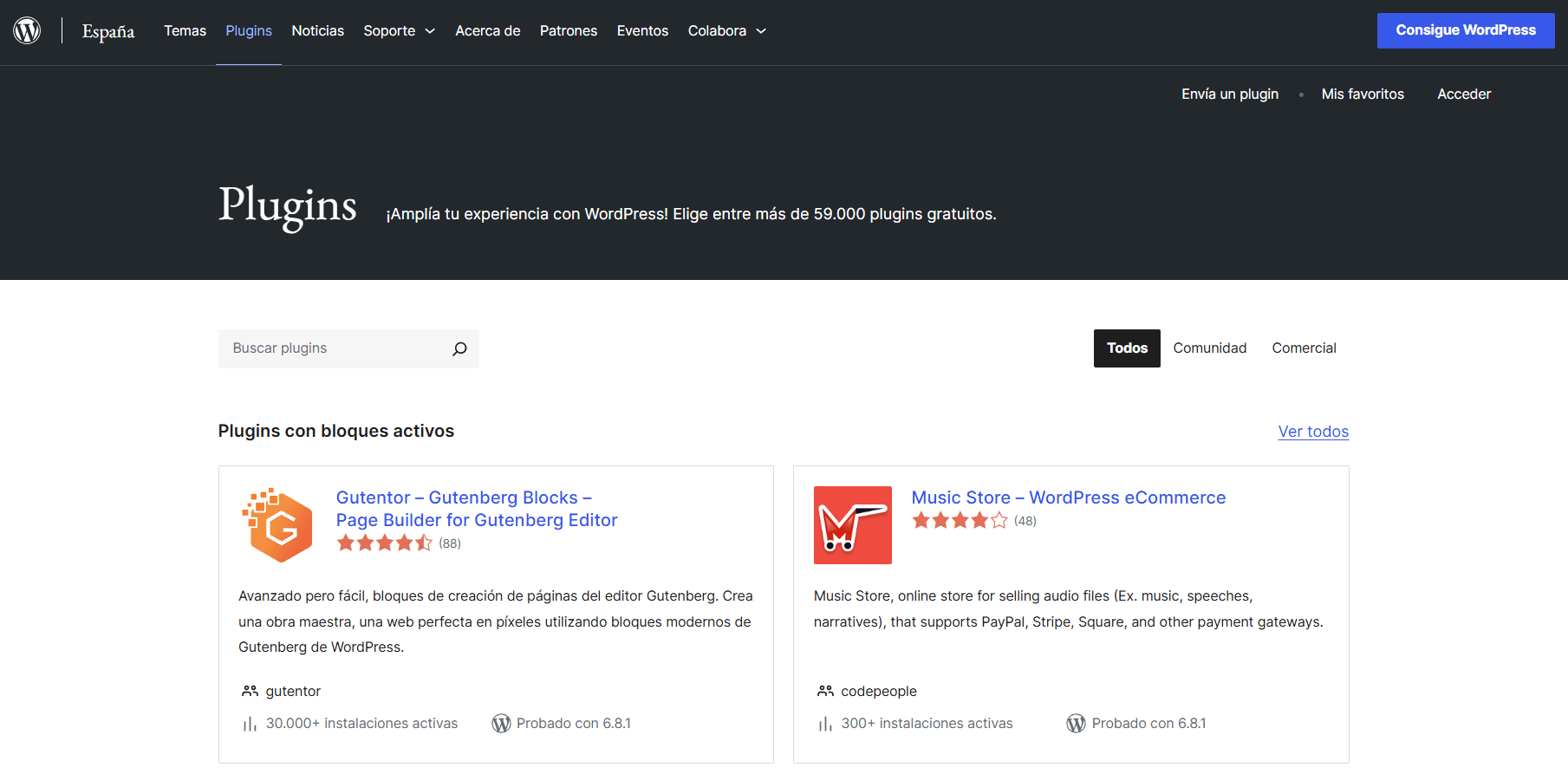Click the 300+ instalaciones activas text
The width and height of the screenshot is (1568, 774).
927,724
